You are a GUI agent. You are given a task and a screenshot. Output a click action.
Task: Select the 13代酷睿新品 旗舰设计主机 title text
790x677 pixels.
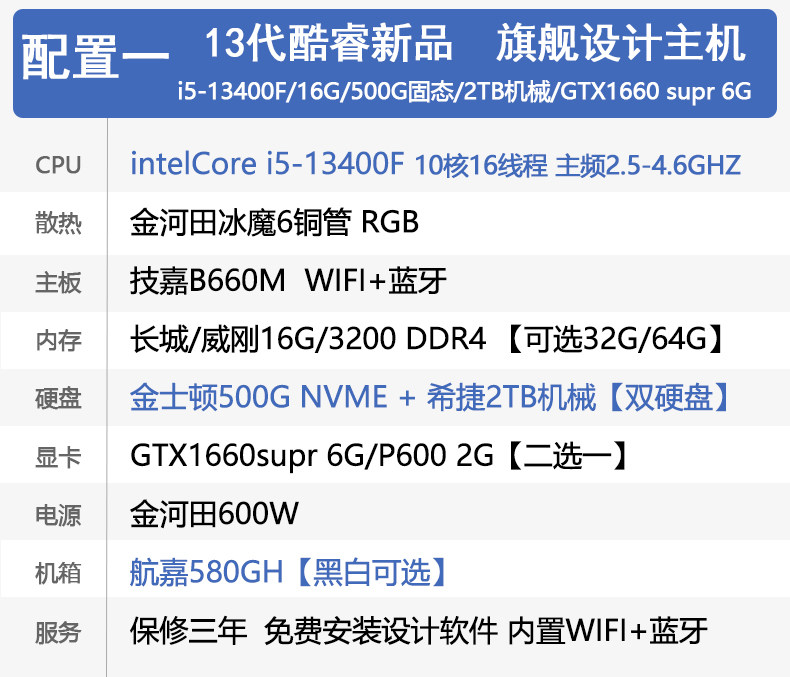click(475, 43)
